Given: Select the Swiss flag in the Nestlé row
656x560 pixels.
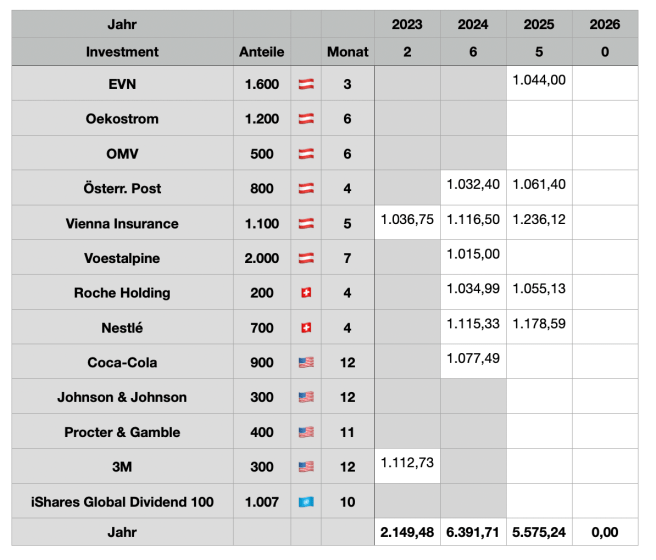Looking at the screenshot, I should click(306, 328).
